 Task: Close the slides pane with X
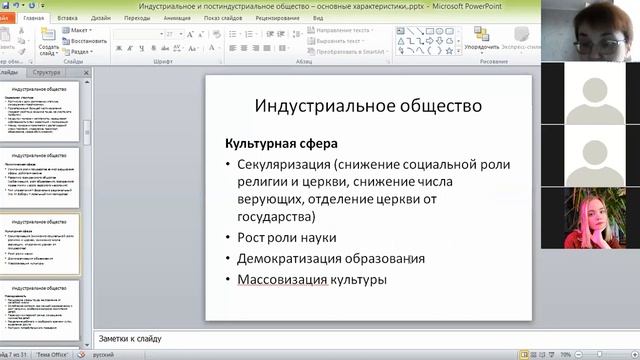tap(86, 73)
